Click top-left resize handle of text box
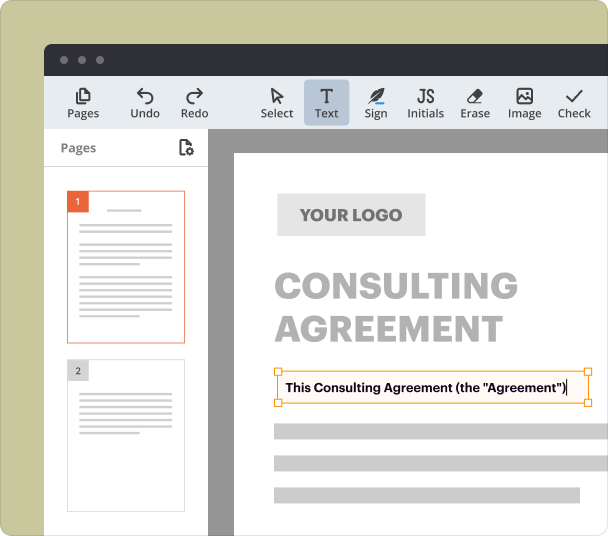 pyautogui.click(x=278, y=372)
